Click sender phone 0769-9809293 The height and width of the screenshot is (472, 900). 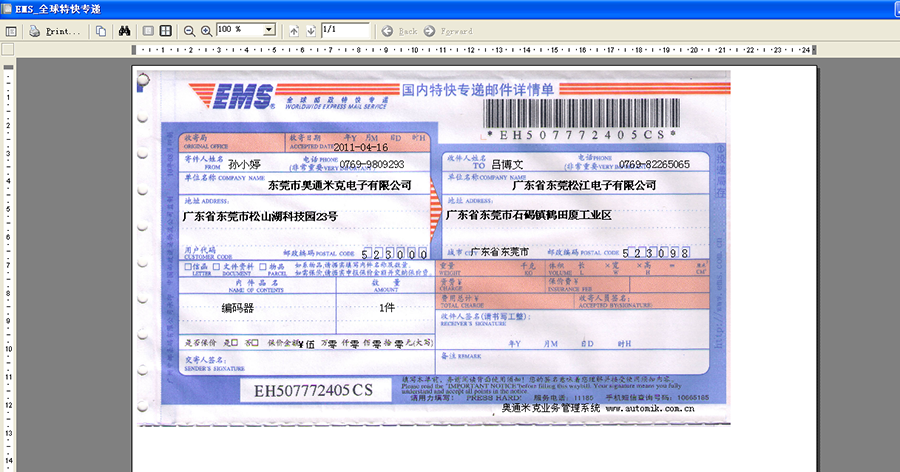(x=372, y=164)
